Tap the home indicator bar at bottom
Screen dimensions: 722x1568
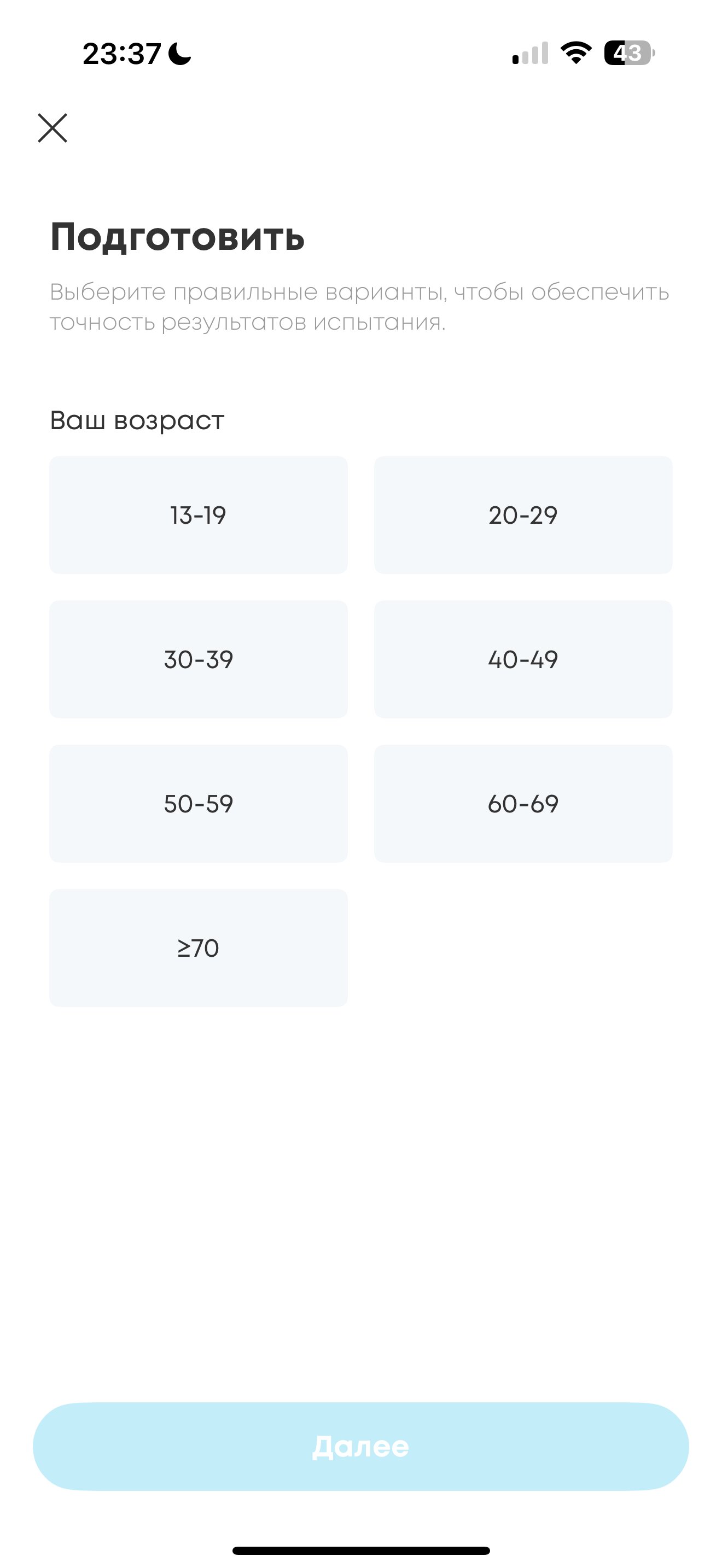361,1551
